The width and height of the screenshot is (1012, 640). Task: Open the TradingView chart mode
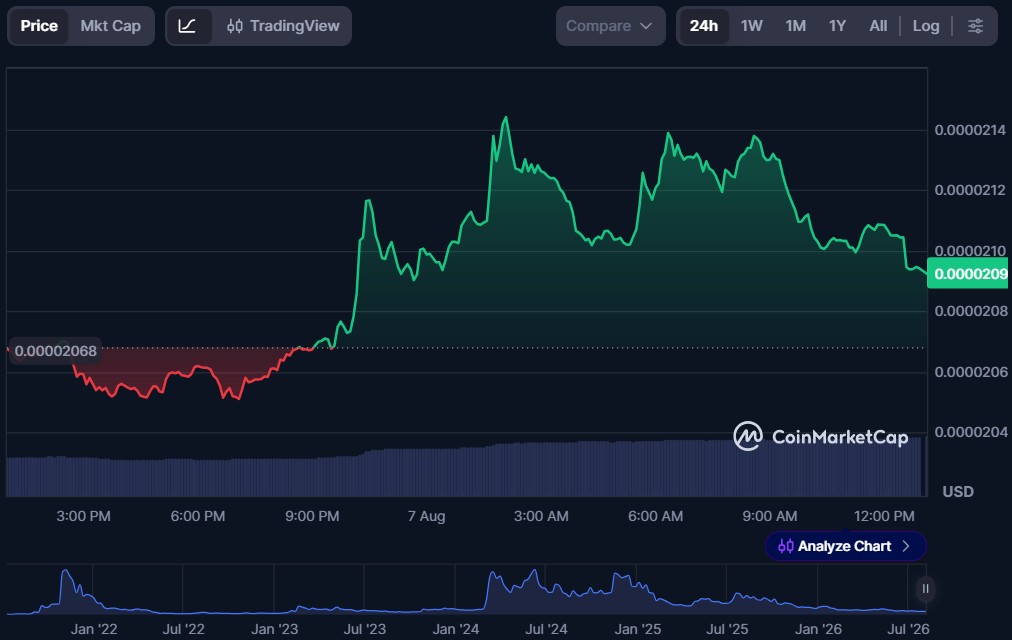(283, 26)
